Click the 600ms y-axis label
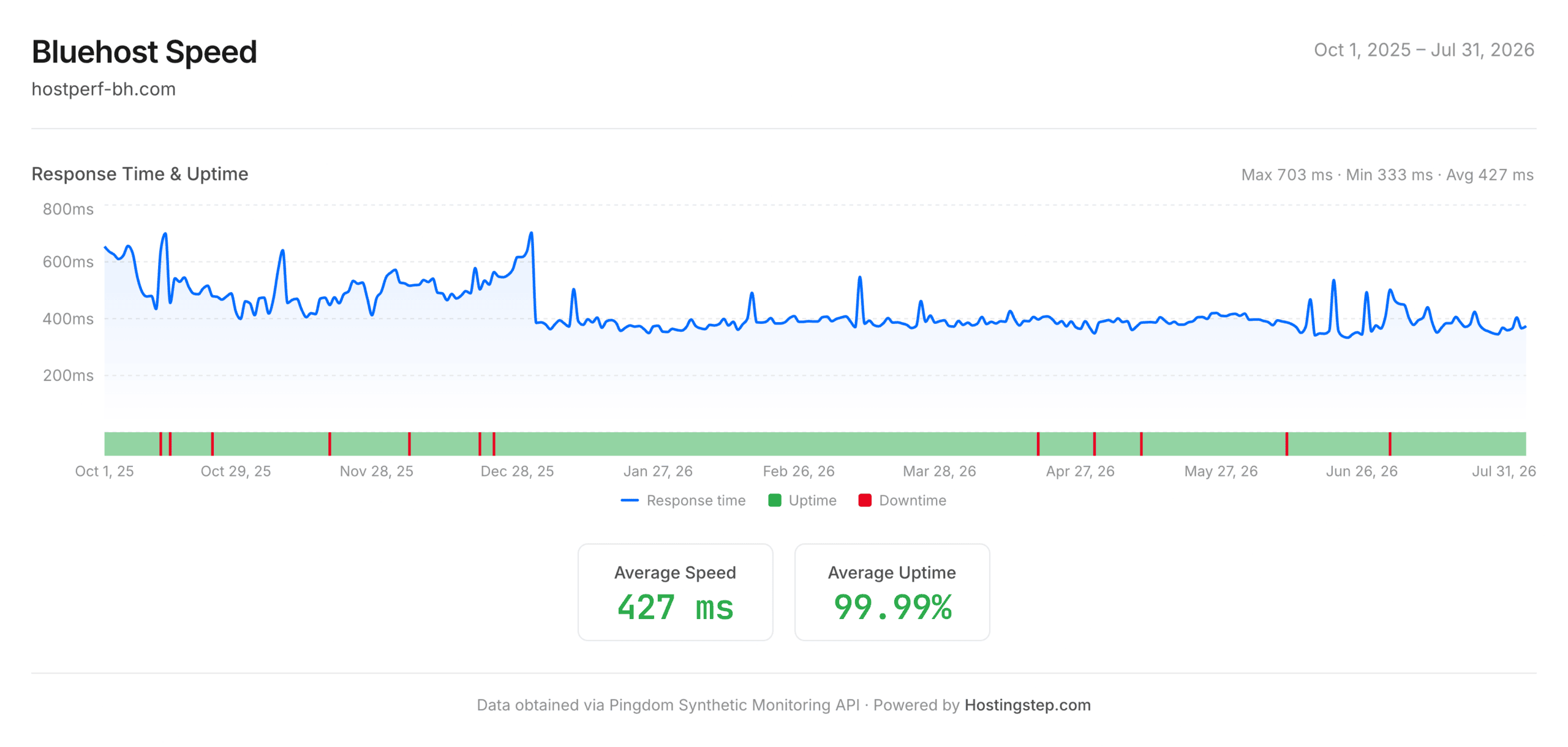Screen dimensions: 1568x747 68,262
